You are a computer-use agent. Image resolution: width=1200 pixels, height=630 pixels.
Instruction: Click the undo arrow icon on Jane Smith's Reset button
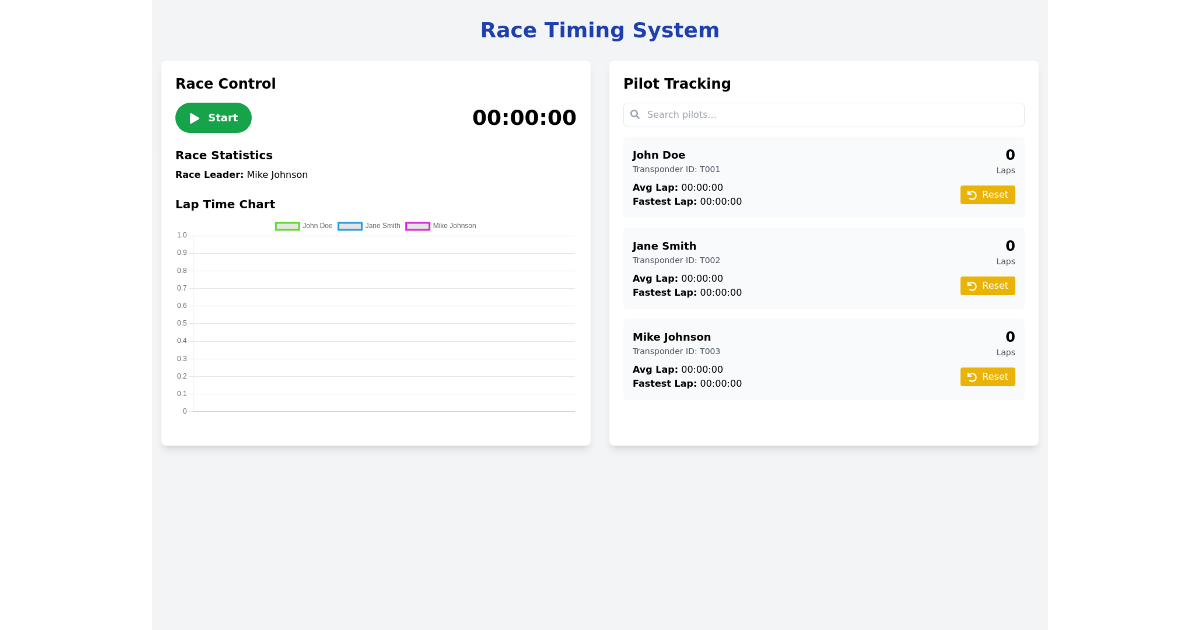point(973,285)
